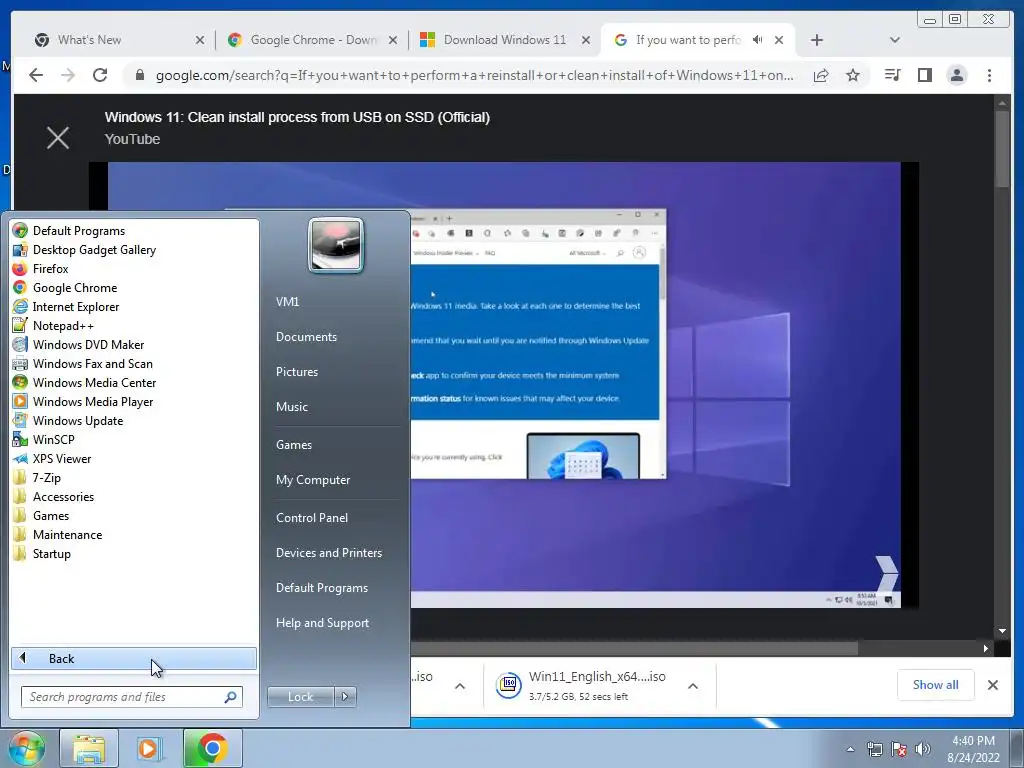Click the horizontal page scrollbar thumb

pos(633,648)
